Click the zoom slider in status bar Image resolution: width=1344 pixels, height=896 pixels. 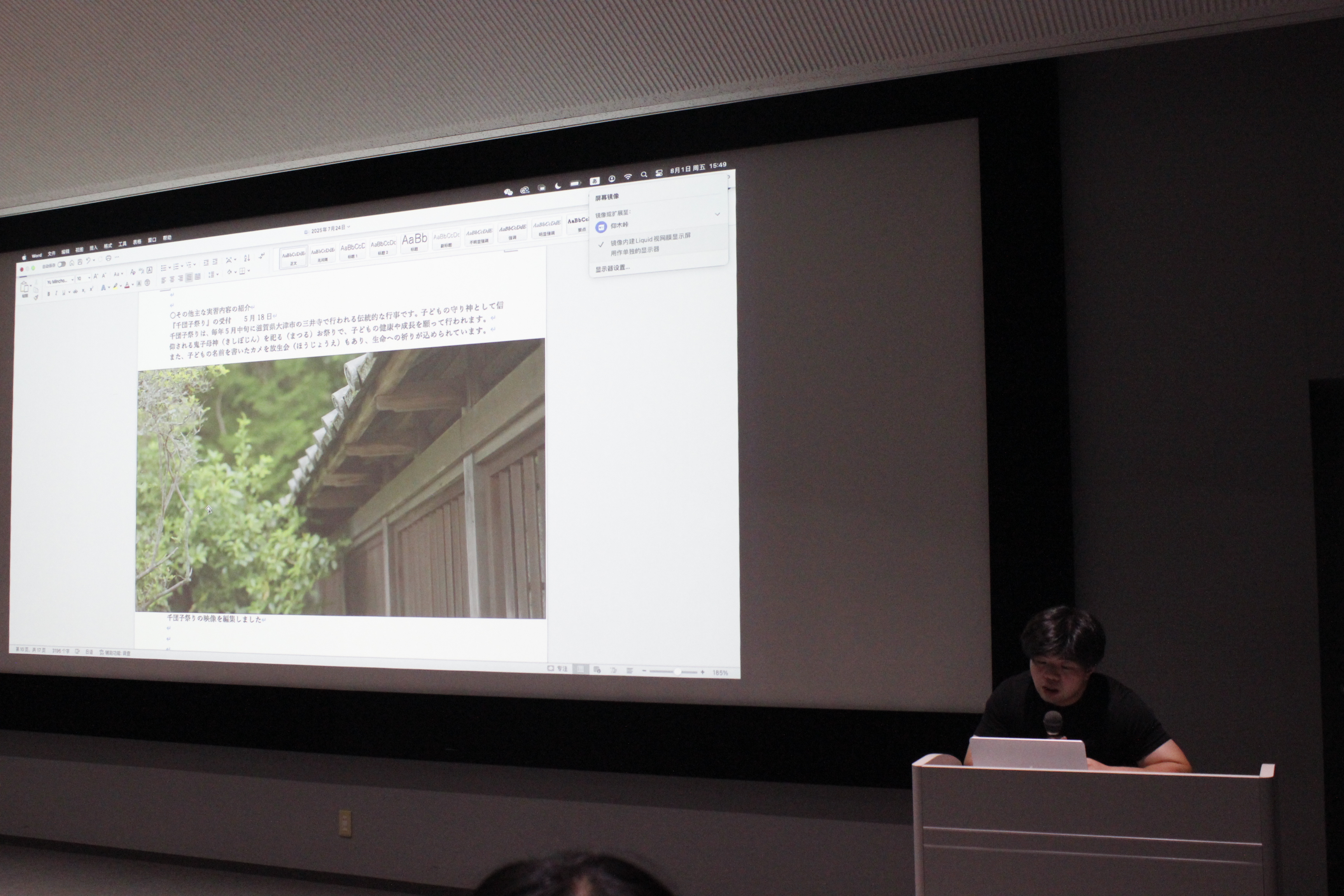(674, 672)
